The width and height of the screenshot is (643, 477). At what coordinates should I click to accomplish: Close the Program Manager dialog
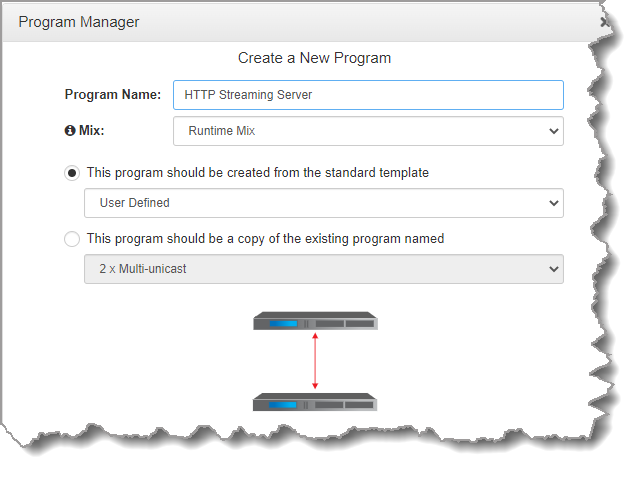tap(603, 21)
